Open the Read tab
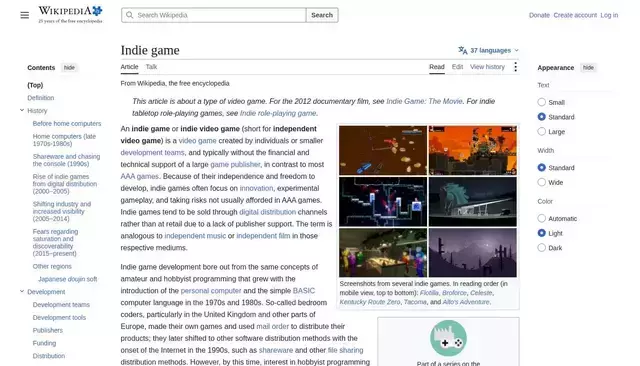The image size is (640, 366). 437,67
